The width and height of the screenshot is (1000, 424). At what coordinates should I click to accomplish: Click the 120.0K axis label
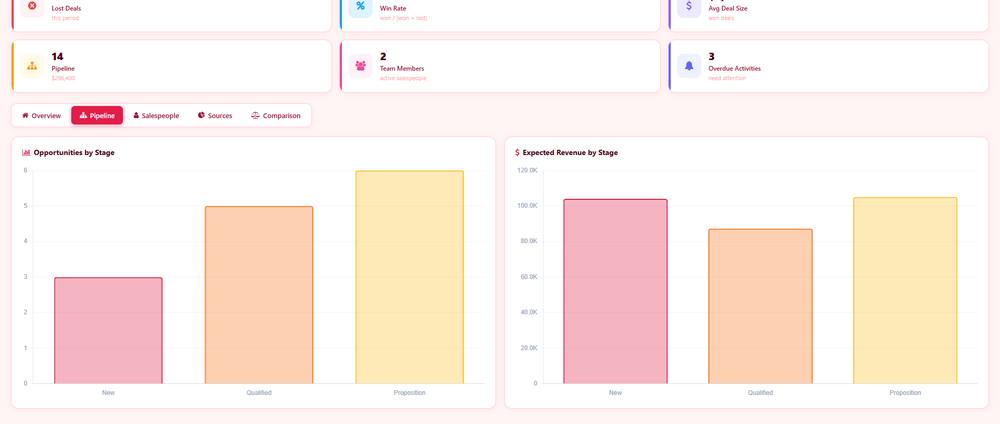(x=527, y=170)
